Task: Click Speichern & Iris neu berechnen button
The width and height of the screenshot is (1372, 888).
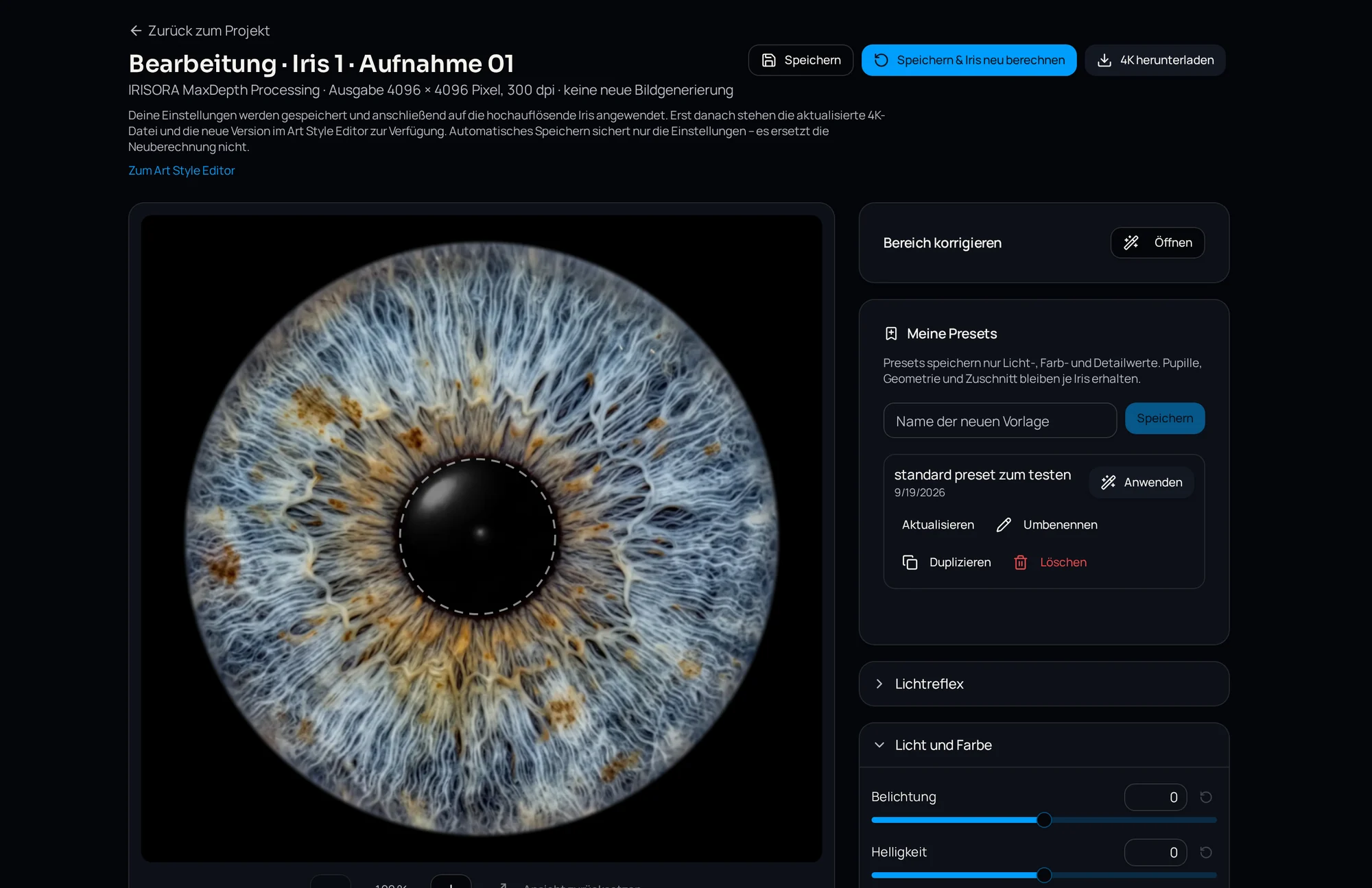Action: [x=969, y=60]
